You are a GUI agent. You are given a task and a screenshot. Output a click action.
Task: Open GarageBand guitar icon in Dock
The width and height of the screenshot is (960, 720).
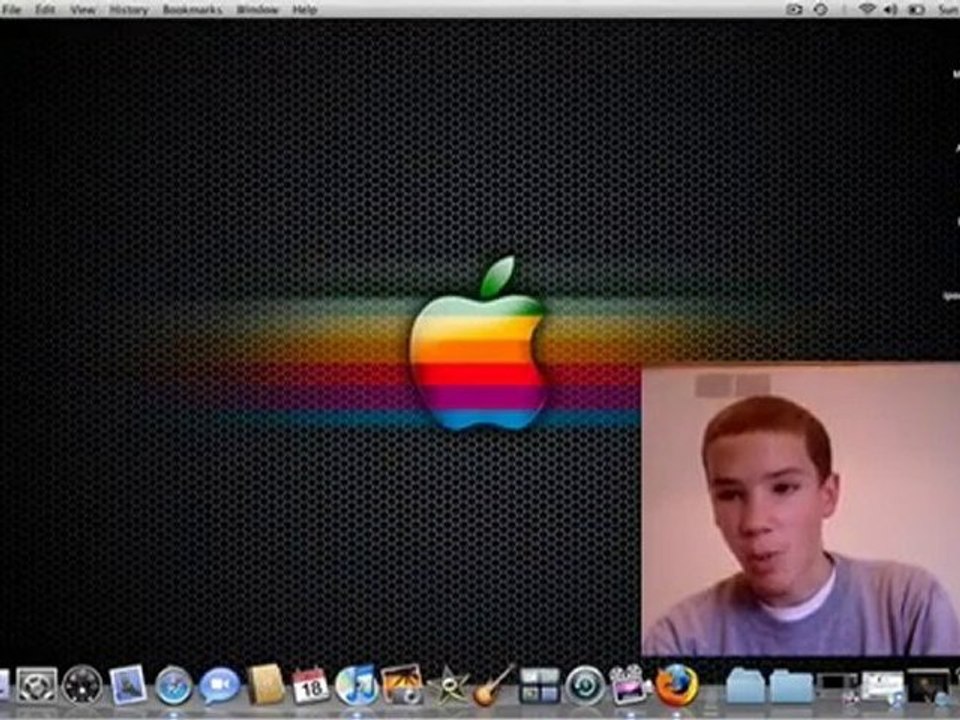pyautogui.click(x=493, y=684)
